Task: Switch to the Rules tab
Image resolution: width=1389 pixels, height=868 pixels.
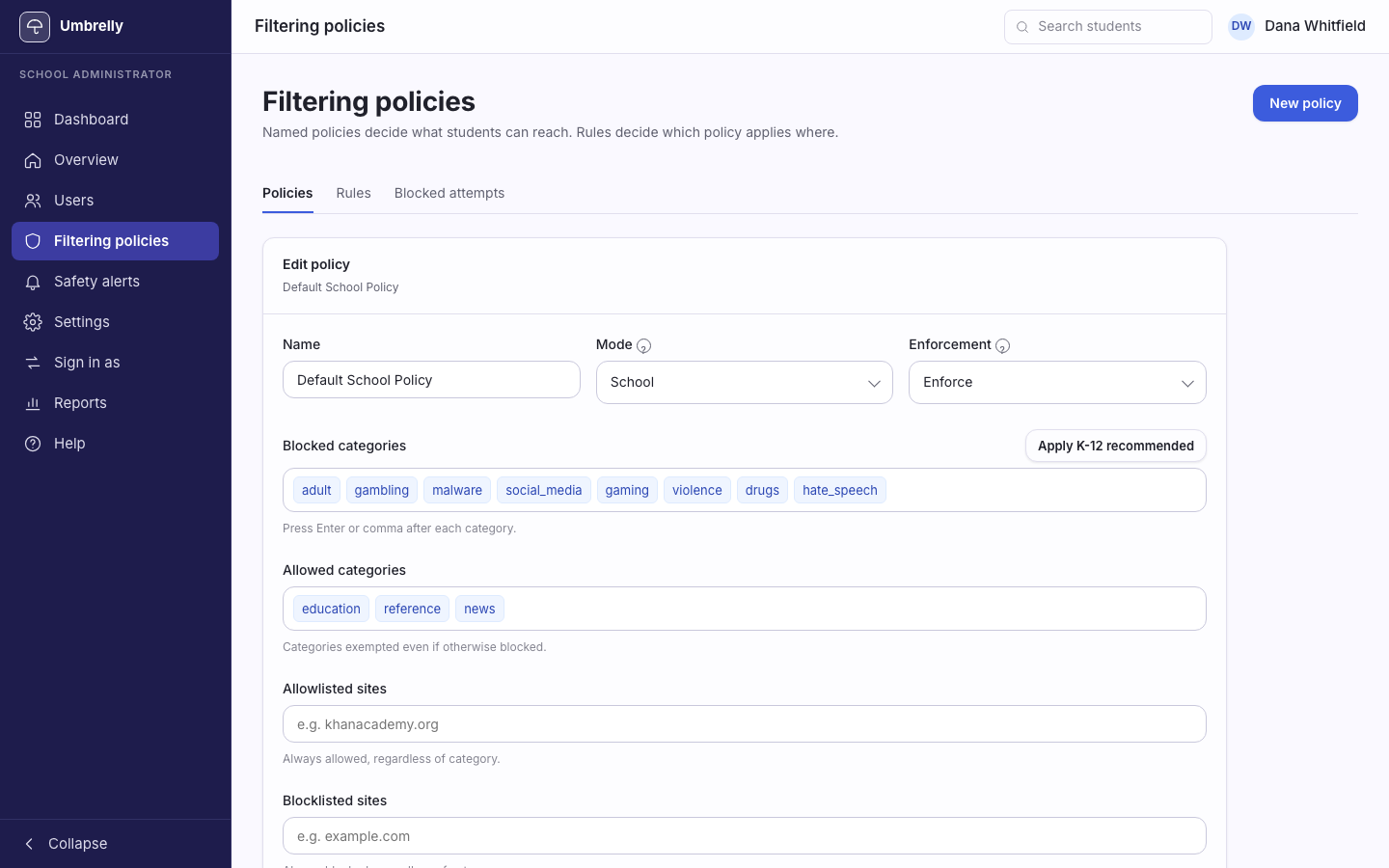Action: [x=353, y=193]
